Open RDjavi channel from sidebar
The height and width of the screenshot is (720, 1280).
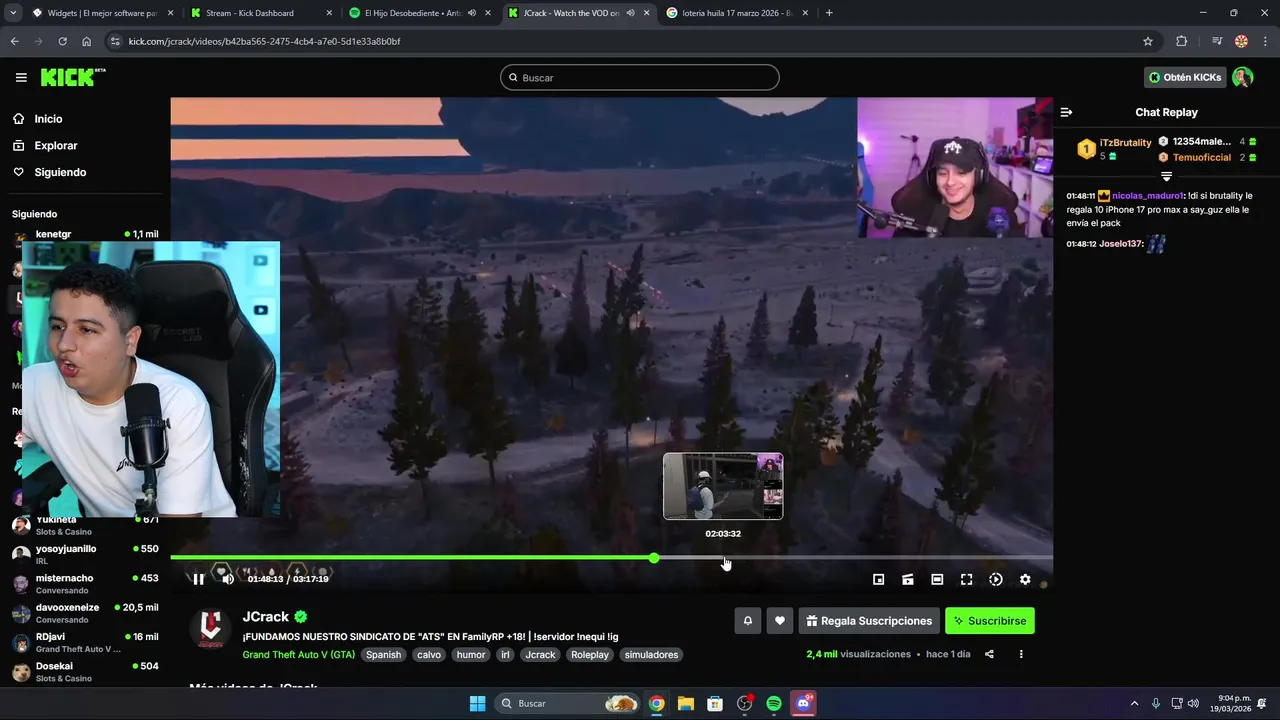point(84,642)
